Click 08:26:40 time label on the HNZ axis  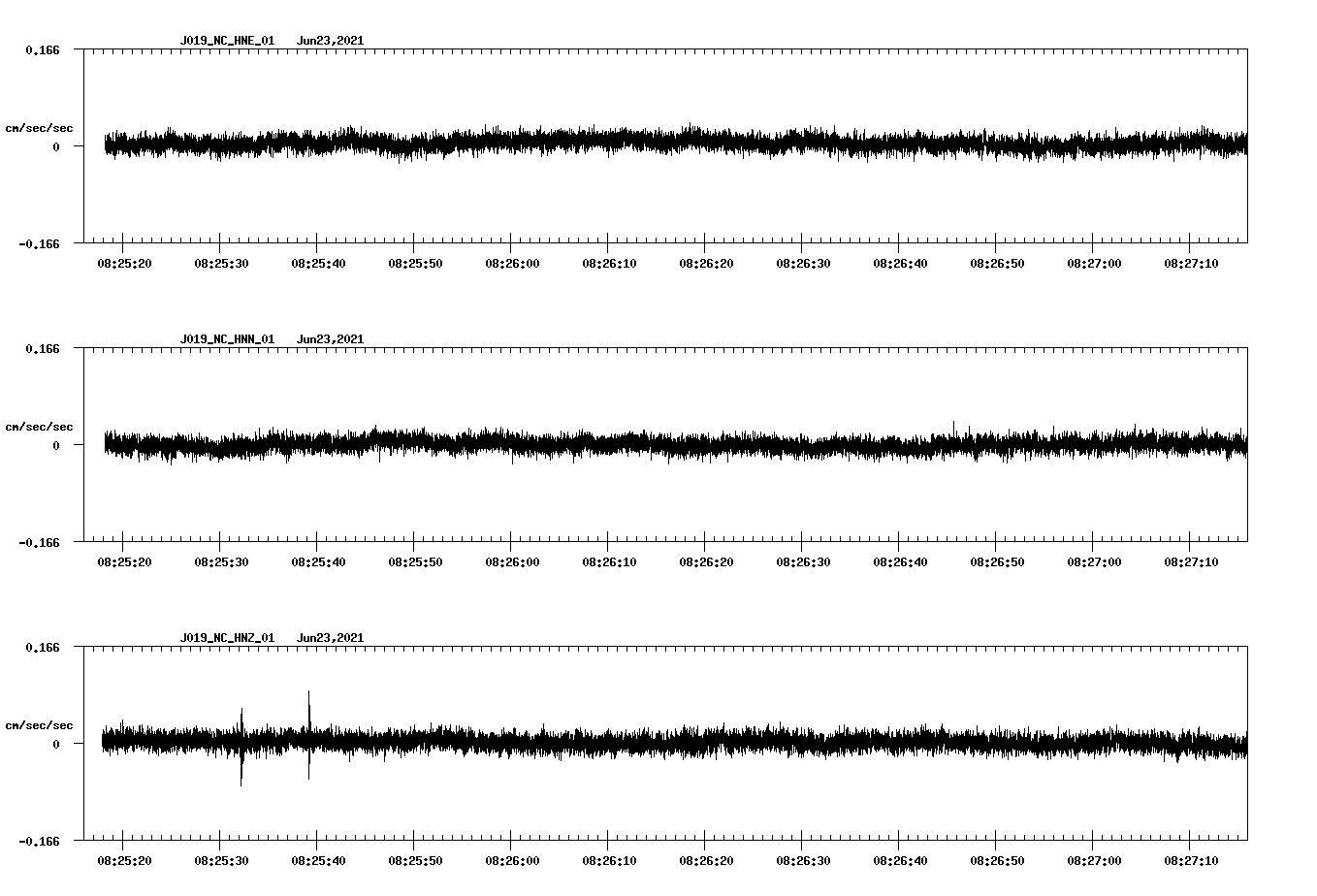pyautogui.click(x=899, y=861)
